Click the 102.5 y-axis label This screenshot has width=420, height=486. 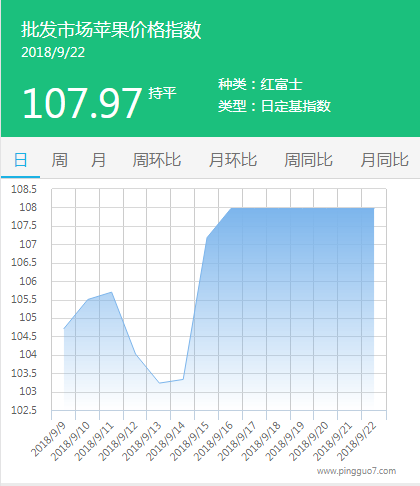[x=24, y=410]
